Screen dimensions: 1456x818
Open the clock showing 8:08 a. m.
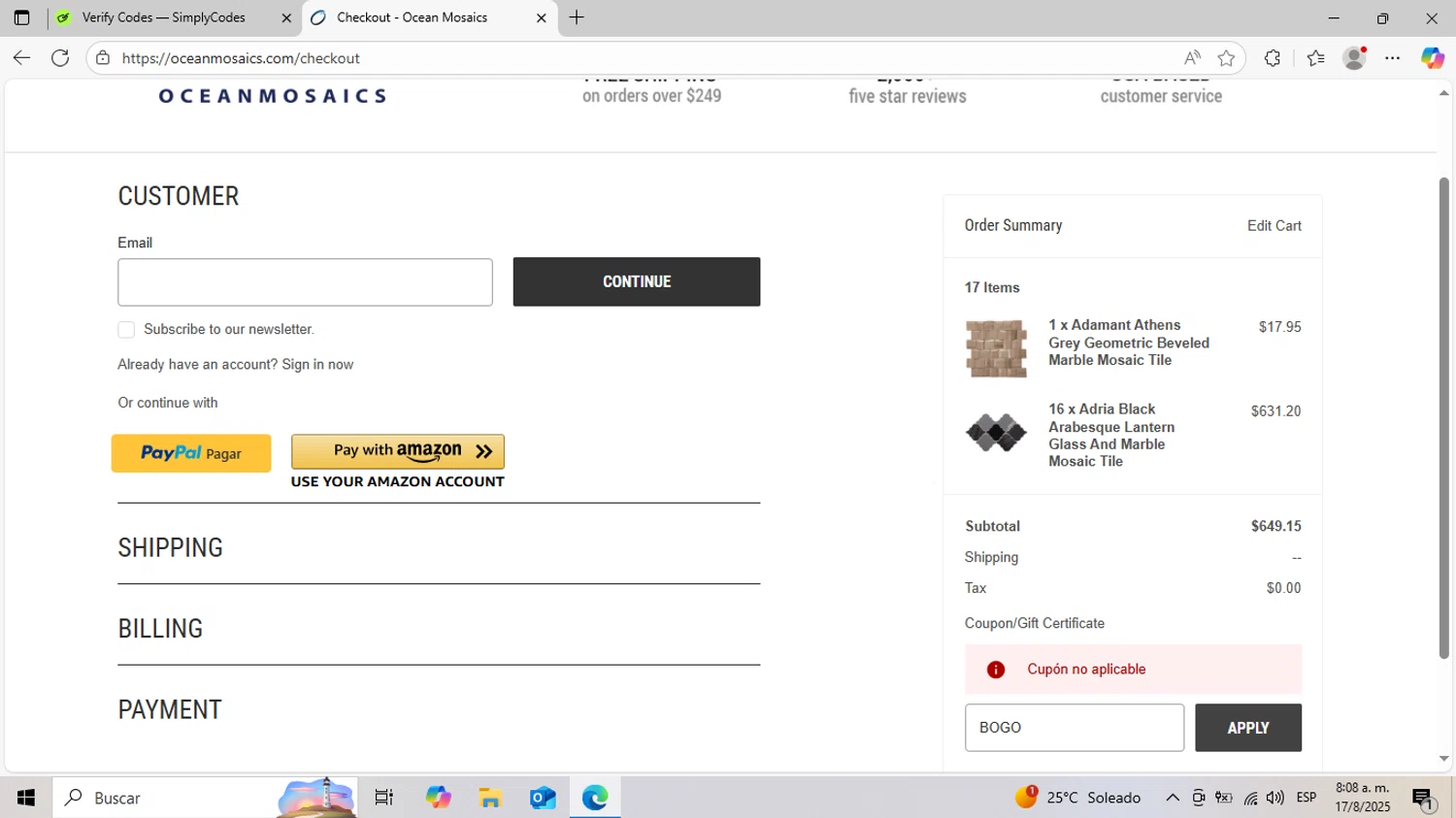tap(1363, 798)
